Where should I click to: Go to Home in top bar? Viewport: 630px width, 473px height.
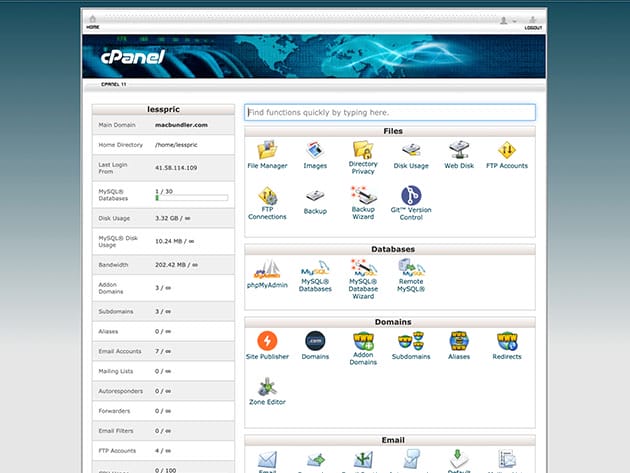tap(93, 23)
